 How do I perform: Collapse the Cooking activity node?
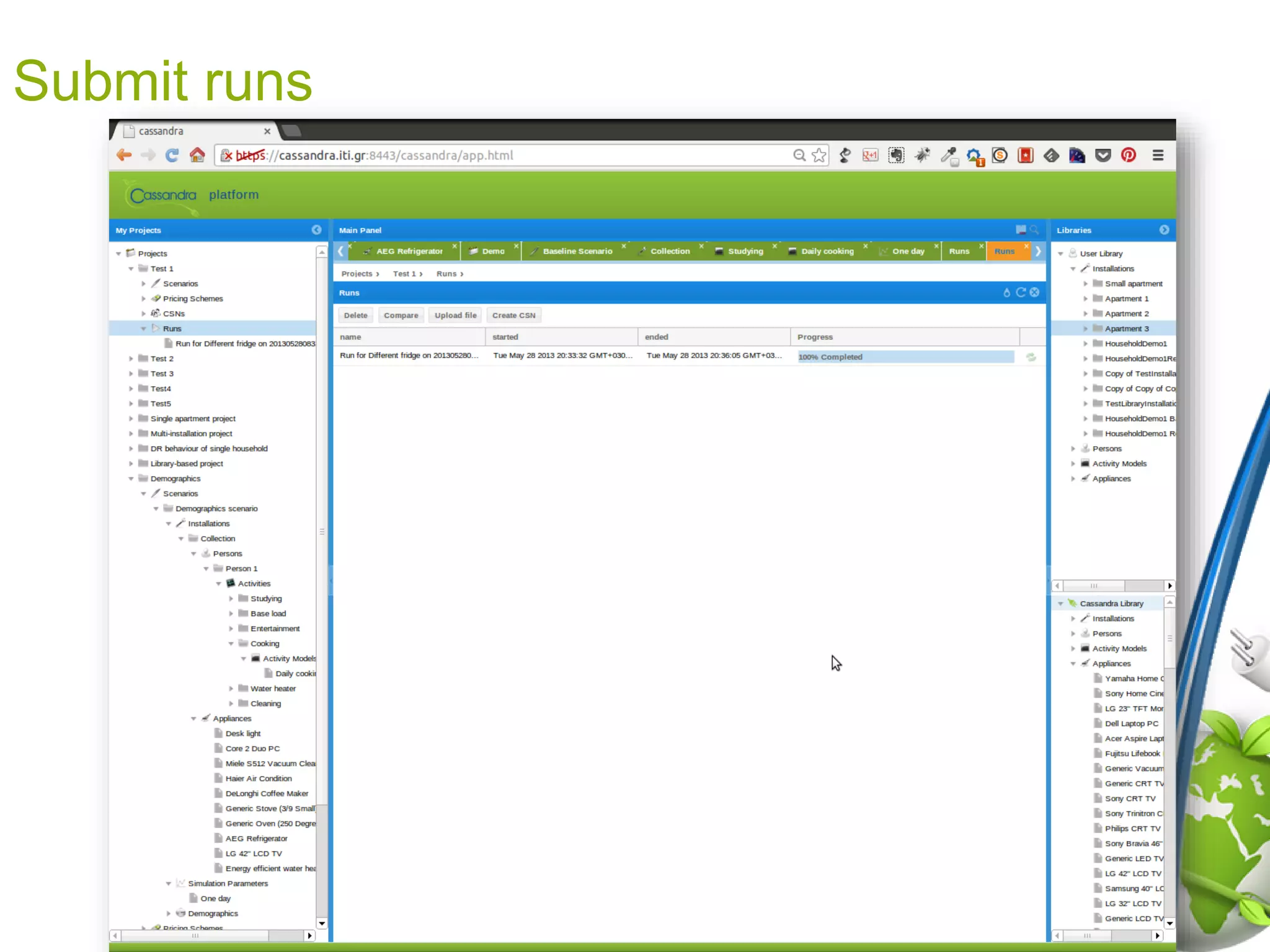pos(231,644)
